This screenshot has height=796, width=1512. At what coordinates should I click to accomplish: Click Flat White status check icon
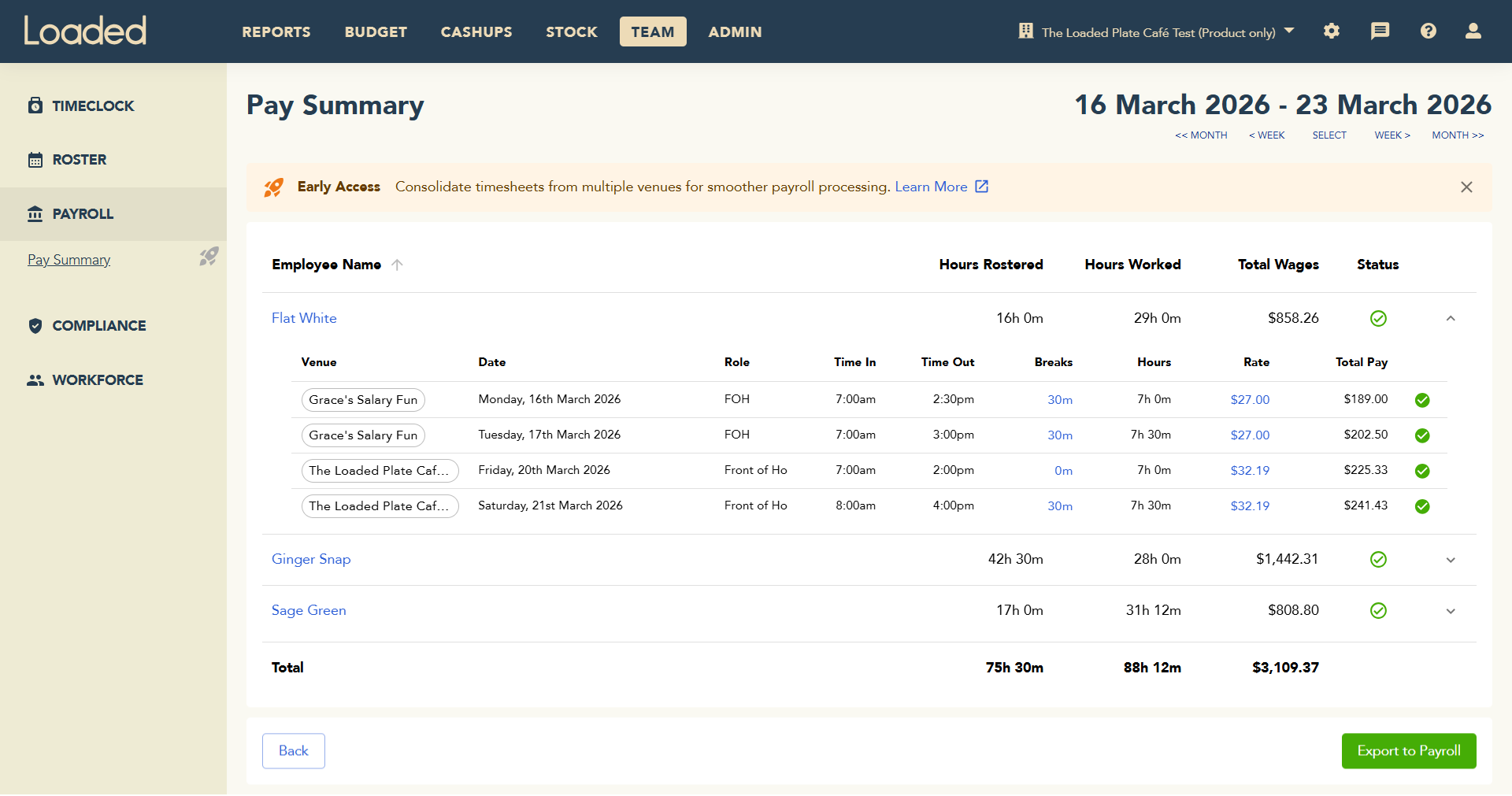(1378, 319)
